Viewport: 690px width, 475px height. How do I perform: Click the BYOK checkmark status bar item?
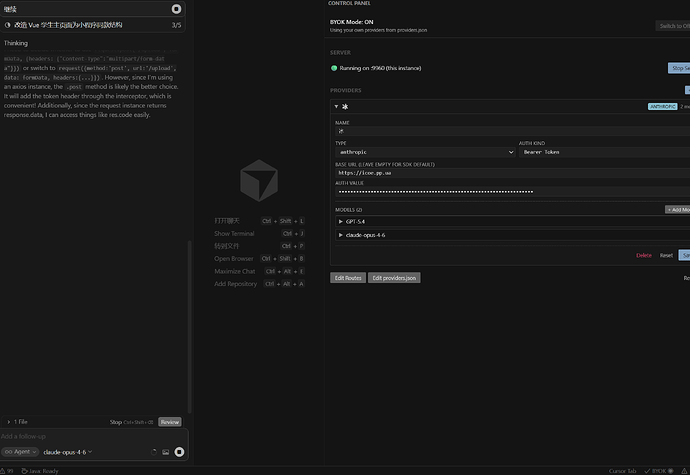tap(658, 471)
